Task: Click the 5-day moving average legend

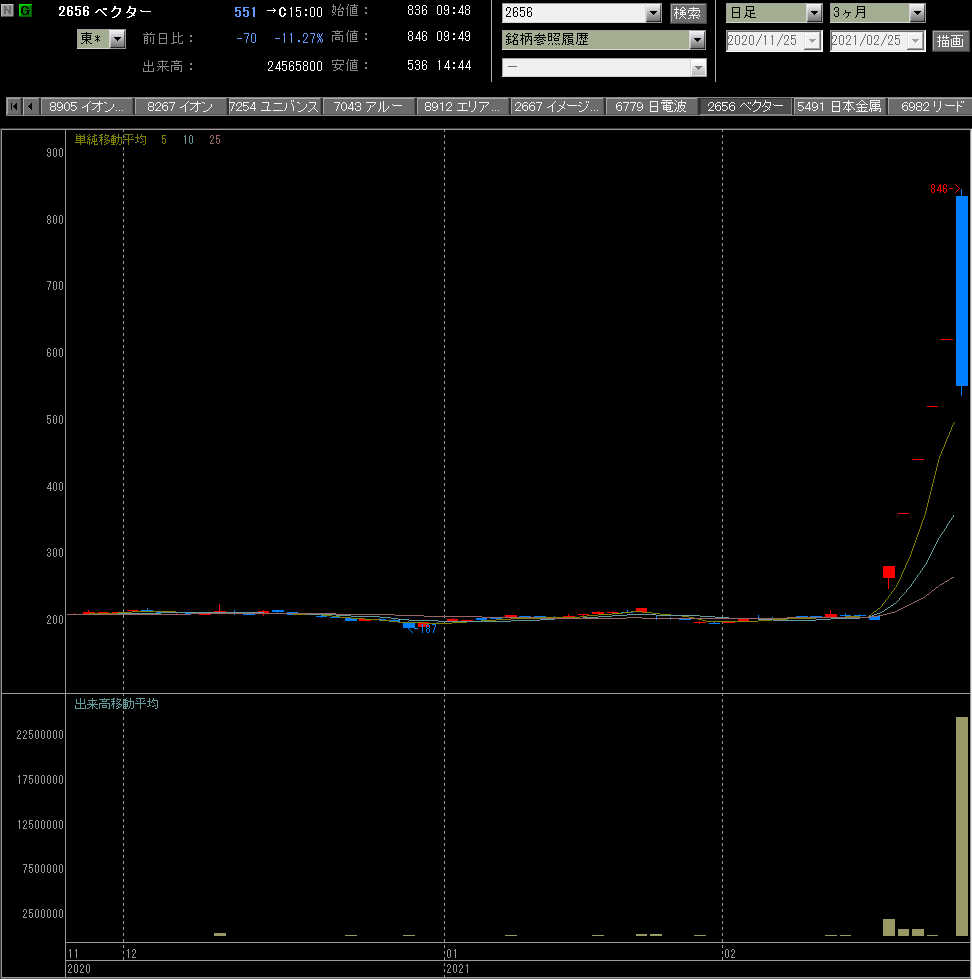Action: click(x=164, y=140)
